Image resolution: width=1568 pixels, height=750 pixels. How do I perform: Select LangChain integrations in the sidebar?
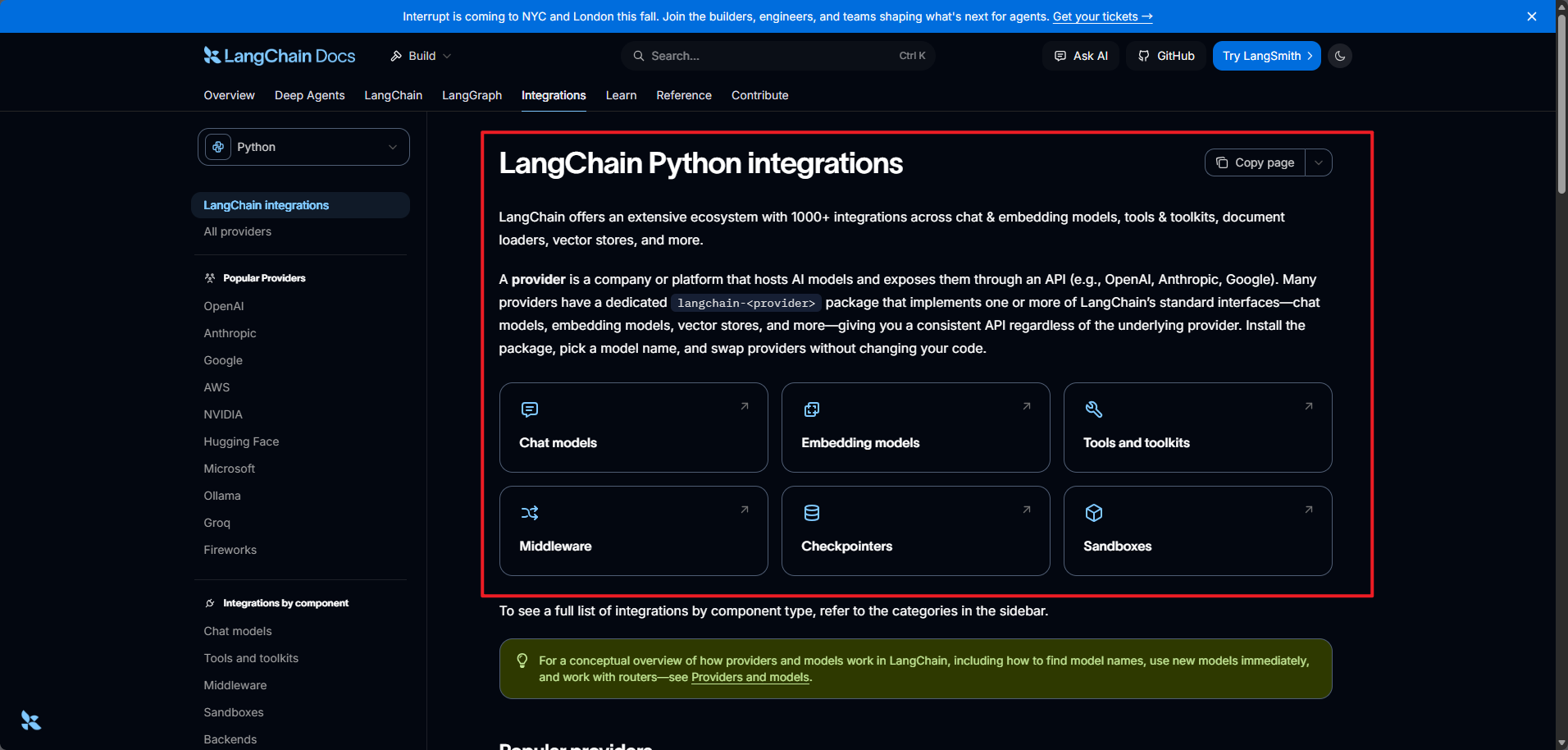pyautogui.click(x=300, y=205)
